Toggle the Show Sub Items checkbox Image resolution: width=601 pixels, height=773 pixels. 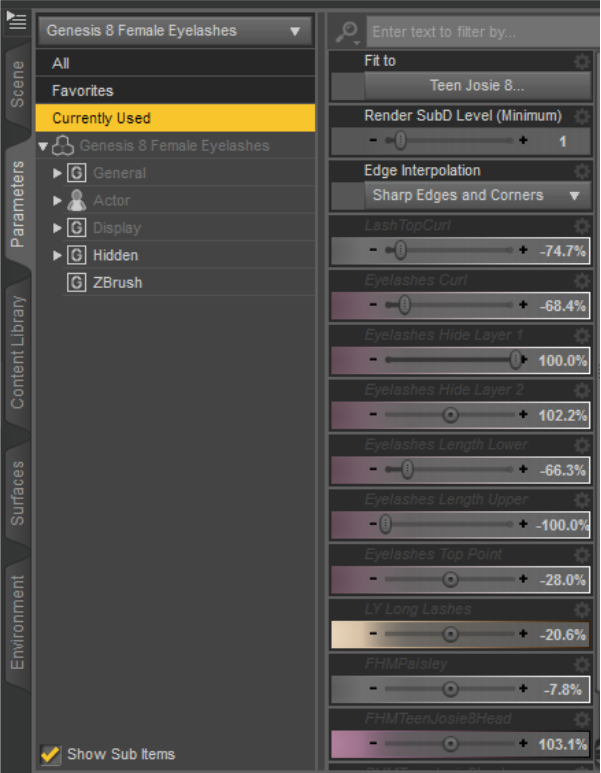click(x=50, y=754)
